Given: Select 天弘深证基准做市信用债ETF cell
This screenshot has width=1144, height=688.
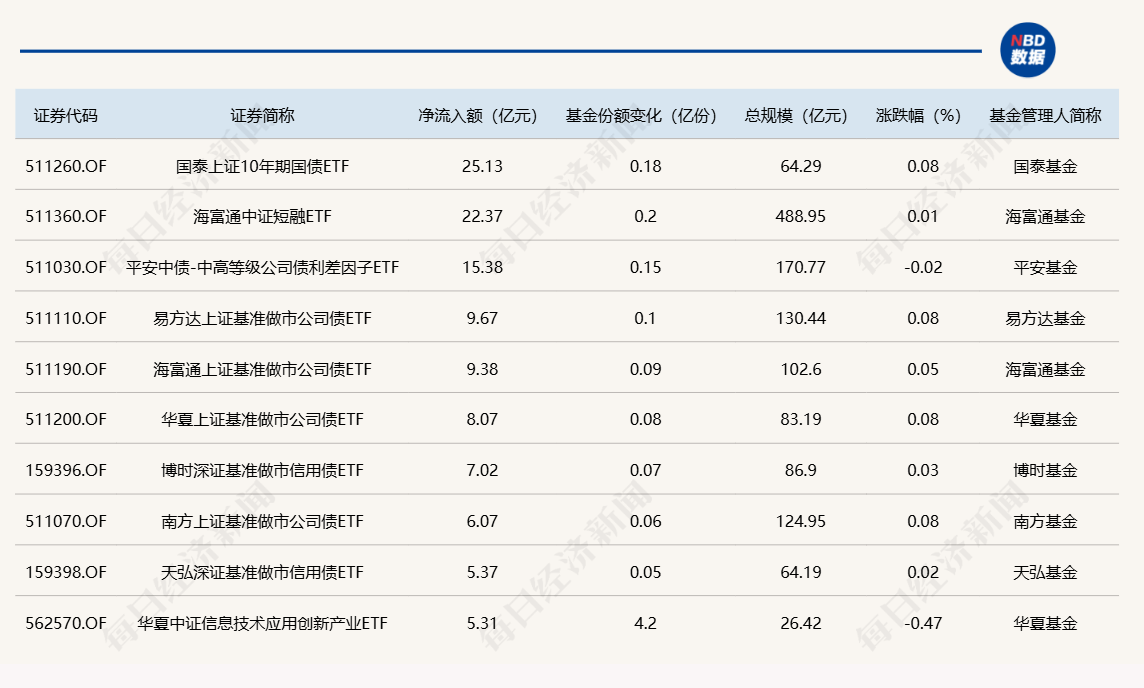Looking at the screenshot, I should tap(262, 573).
